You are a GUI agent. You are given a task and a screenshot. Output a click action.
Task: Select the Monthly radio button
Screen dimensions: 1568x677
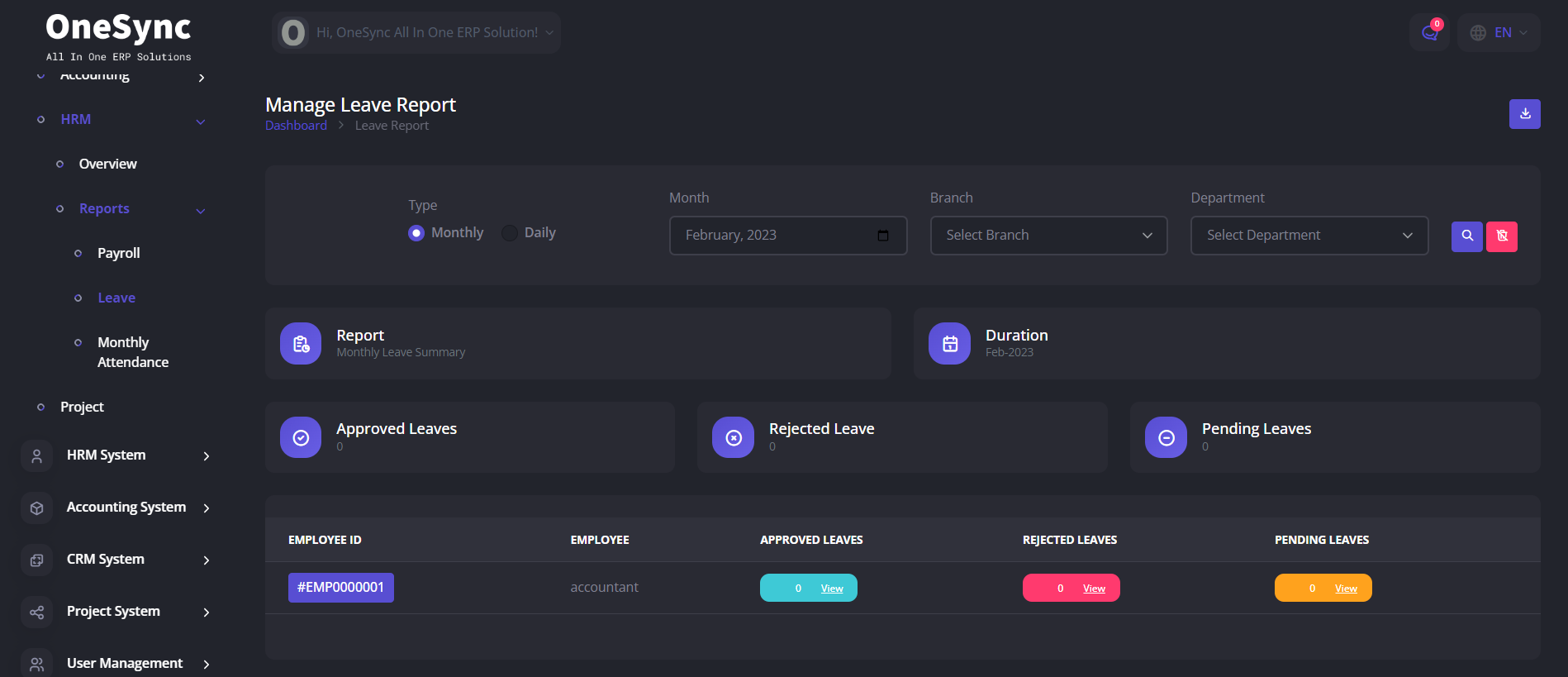[x=416, y=233]
